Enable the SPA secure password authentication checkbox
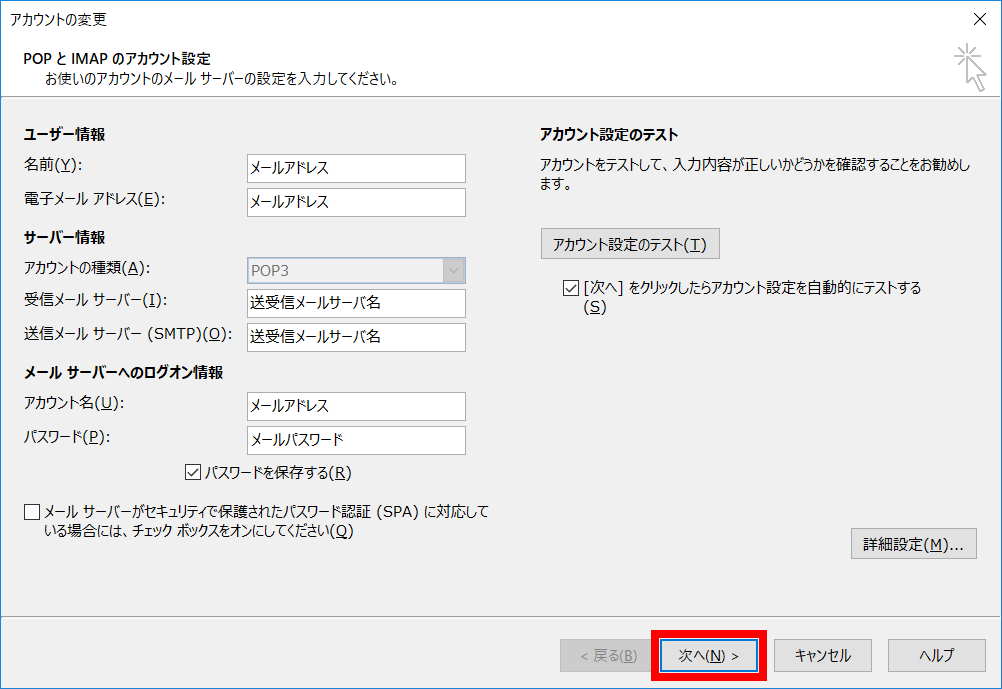Viewport: 1002px width, 689px height. pos(30,511)
